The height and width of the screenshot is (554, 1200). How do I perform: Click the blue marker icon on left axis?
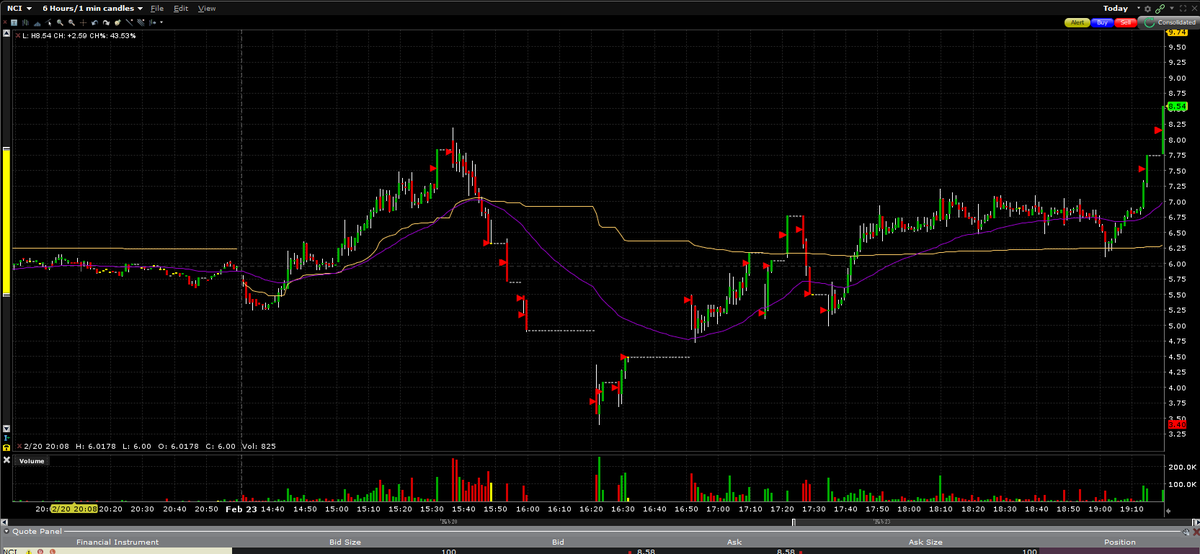point(6,437)
